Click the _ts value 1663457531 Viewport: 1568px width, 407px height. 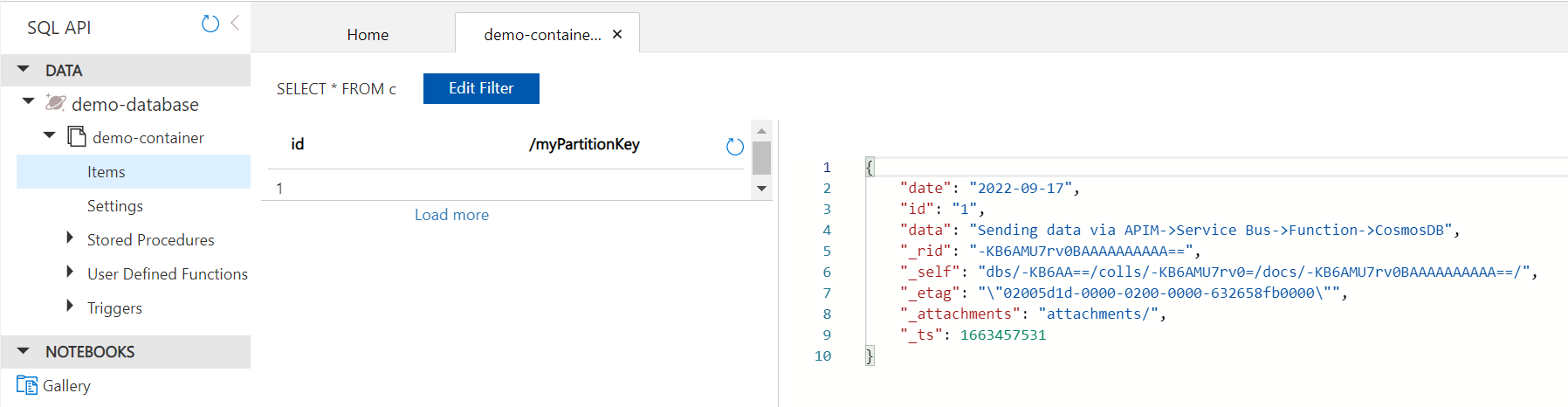click(1003, 335)
